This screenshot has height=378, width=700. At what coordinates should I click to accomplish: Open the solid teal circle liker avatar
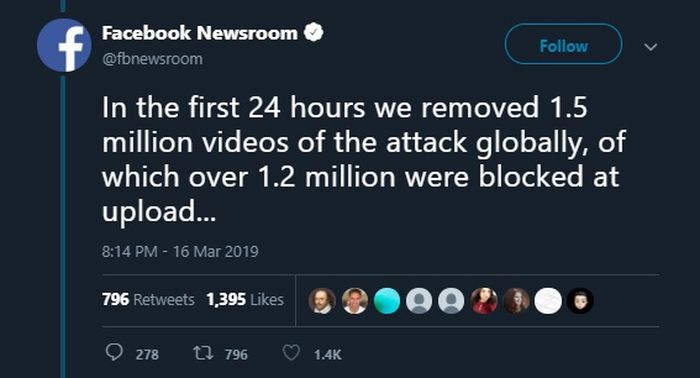pos(387,301)
